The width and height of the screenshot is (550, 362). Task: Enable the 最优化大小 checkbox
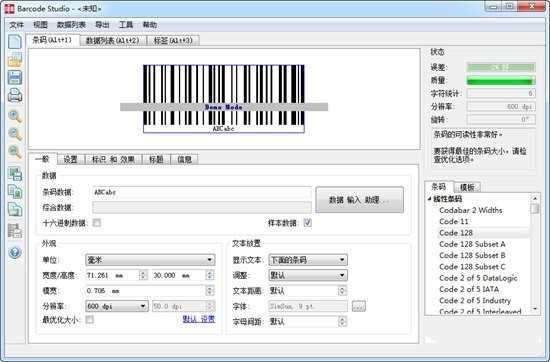click(90, 319)
